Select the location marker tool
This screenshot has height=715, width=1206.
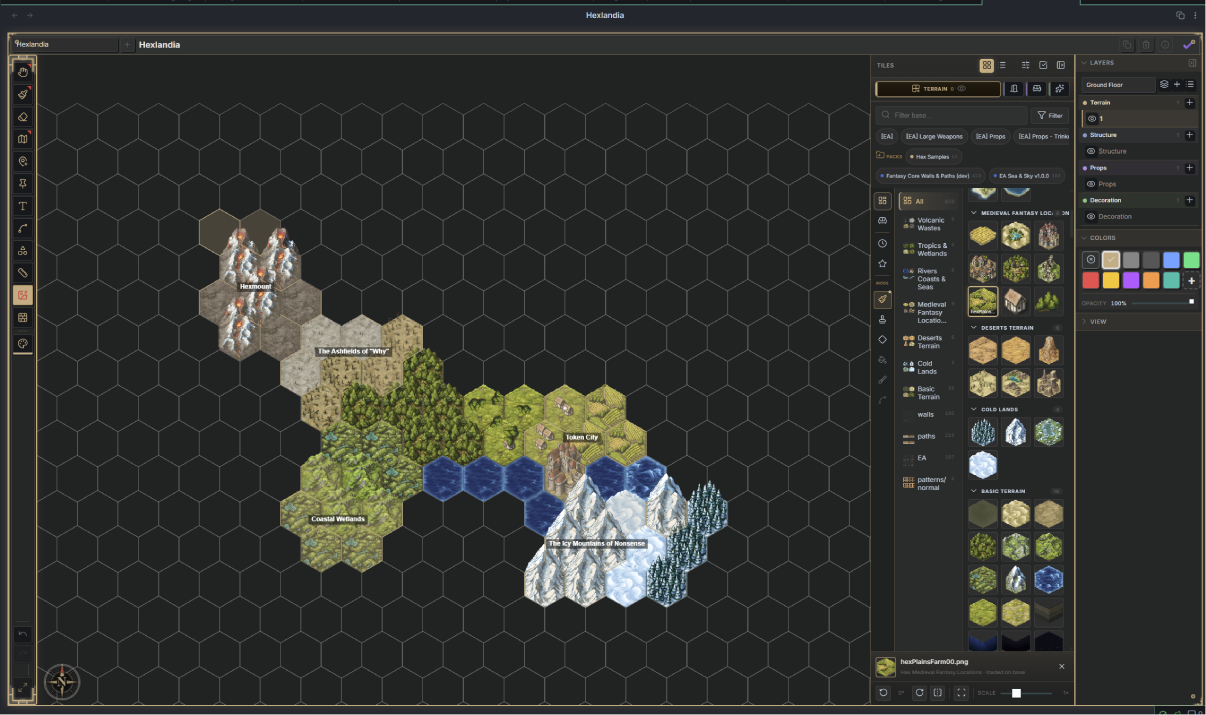[23, 161]
